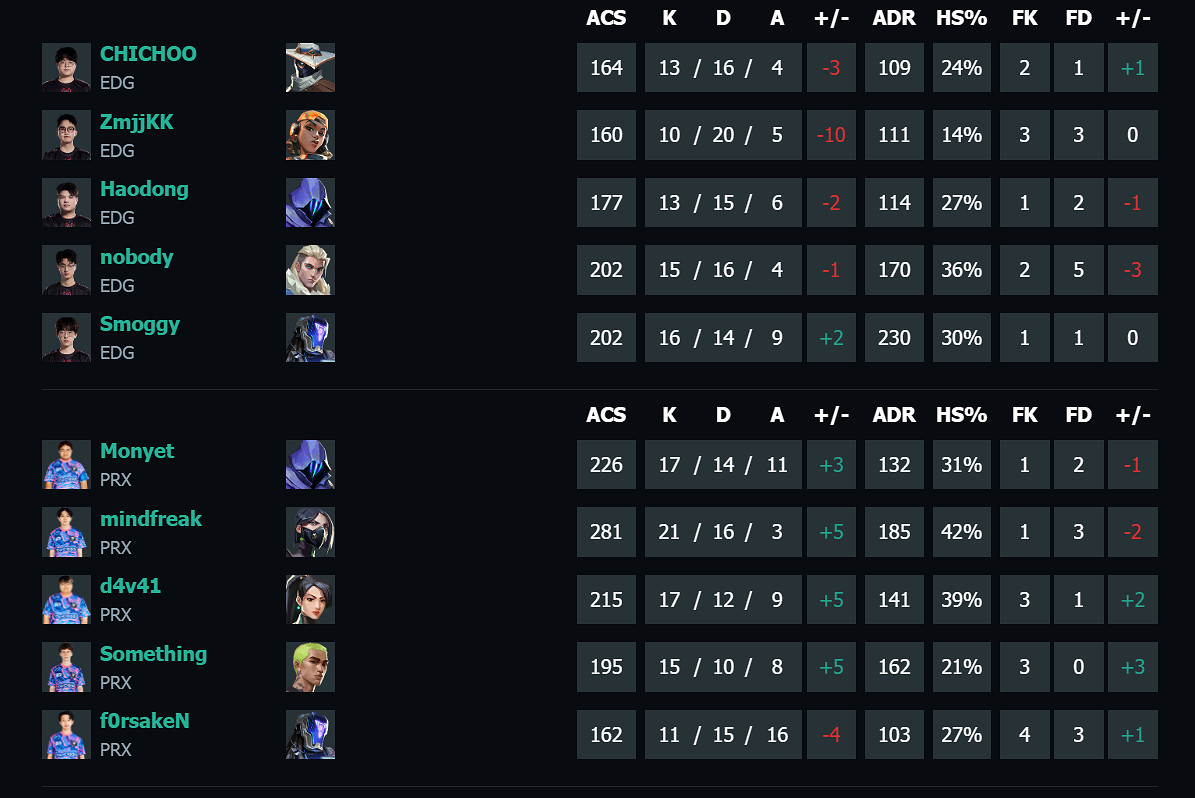
Task: Select the Viper icon beside mindfreak
Action: coord(310,532)
